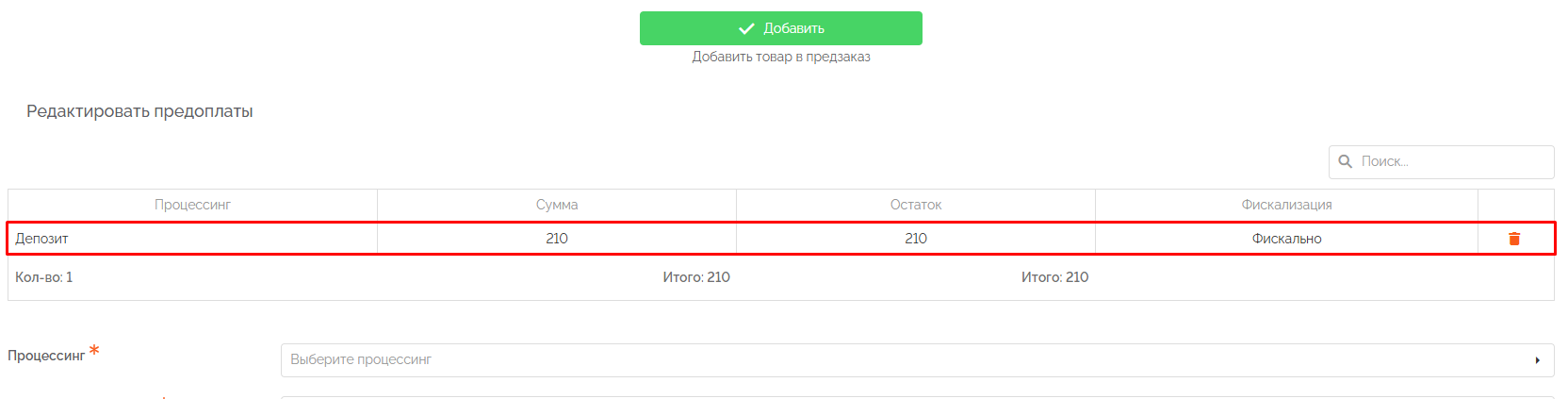Click the green Добавить button
Screen dimensions: 1568x399
tap(780, 28)
